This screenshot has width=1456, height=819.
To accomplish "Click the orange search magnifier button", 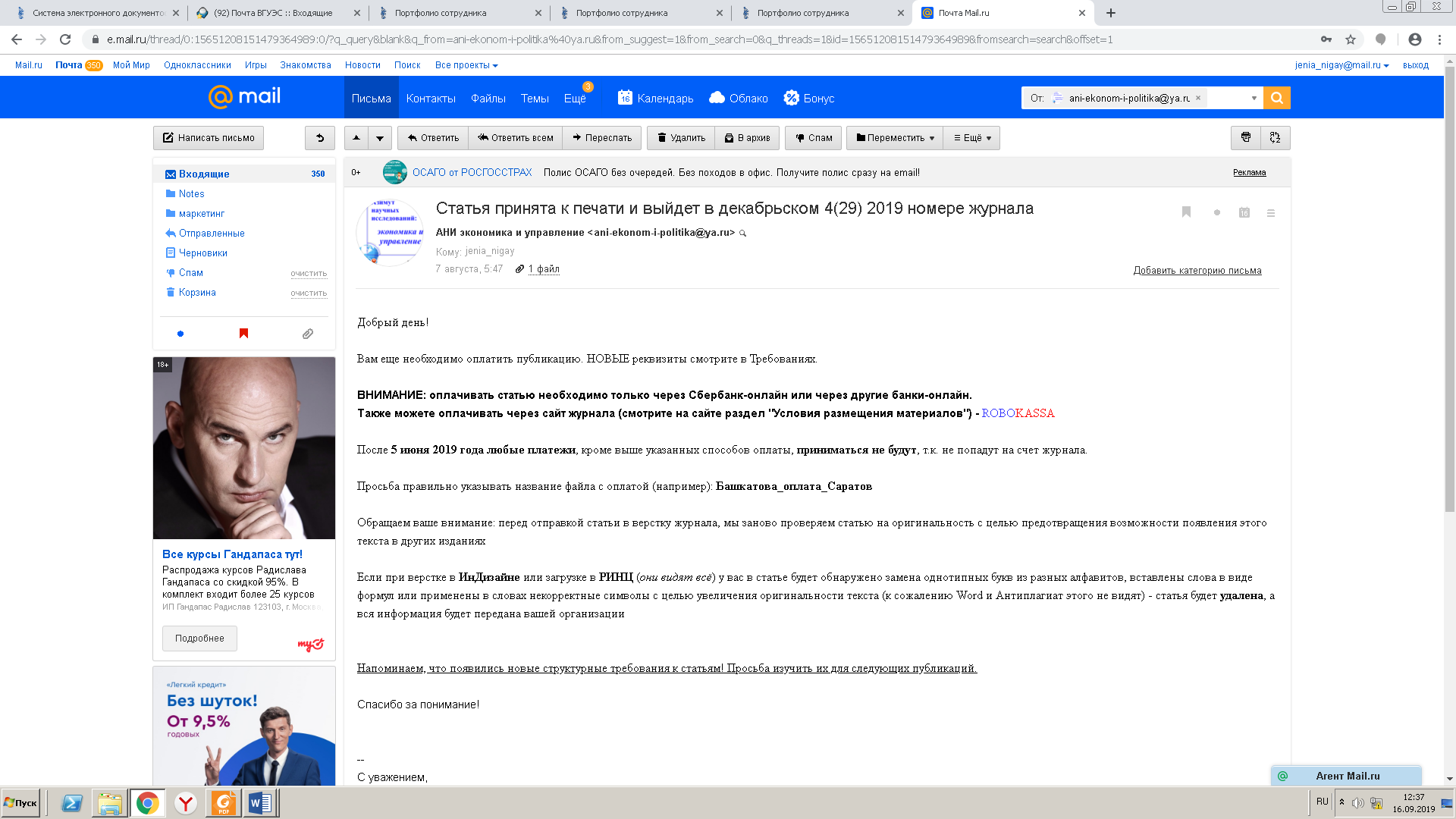I will point(1277,98).
